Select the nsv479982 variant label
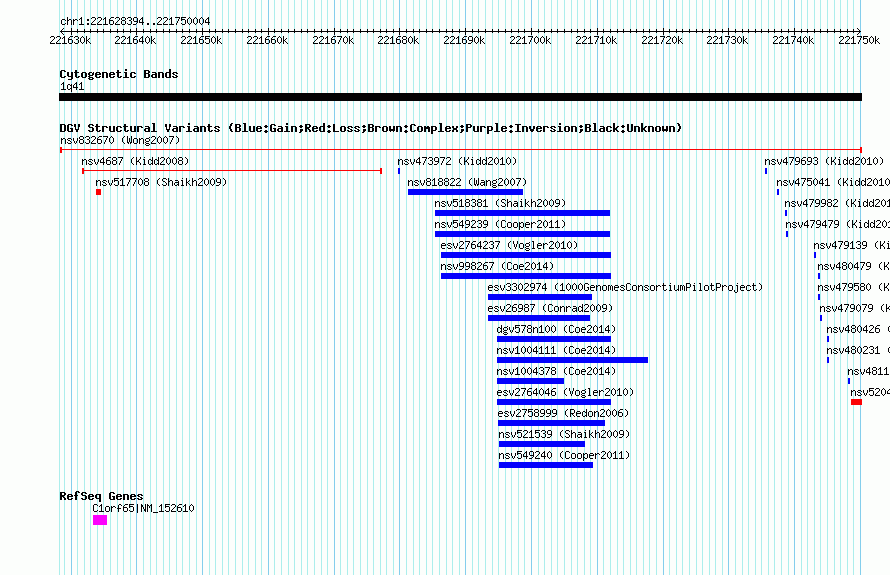This screenshot has width=890, height=575. (837, 203)
